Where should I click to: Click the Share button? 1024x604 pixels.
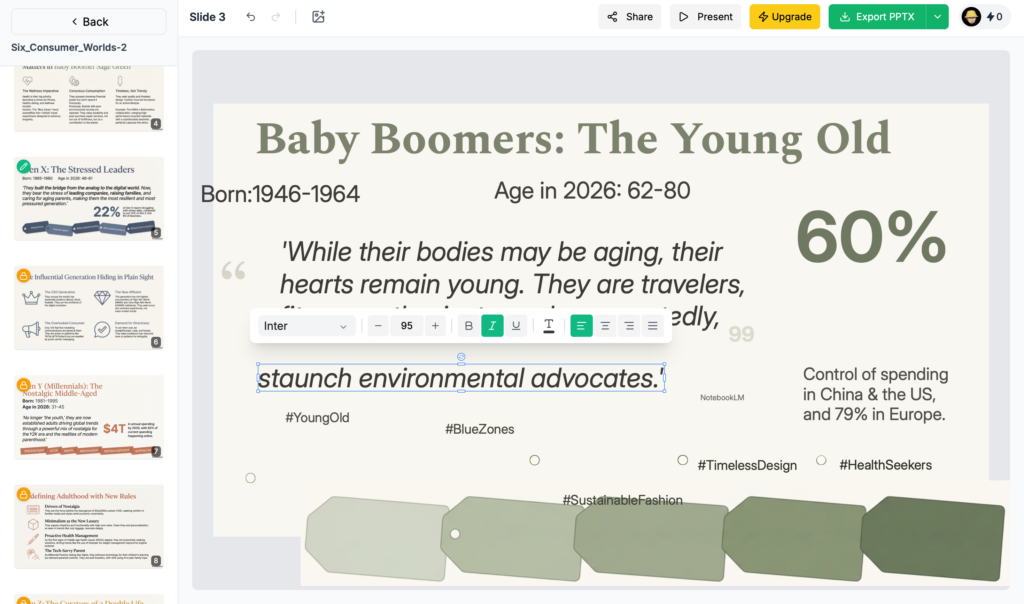629,17
